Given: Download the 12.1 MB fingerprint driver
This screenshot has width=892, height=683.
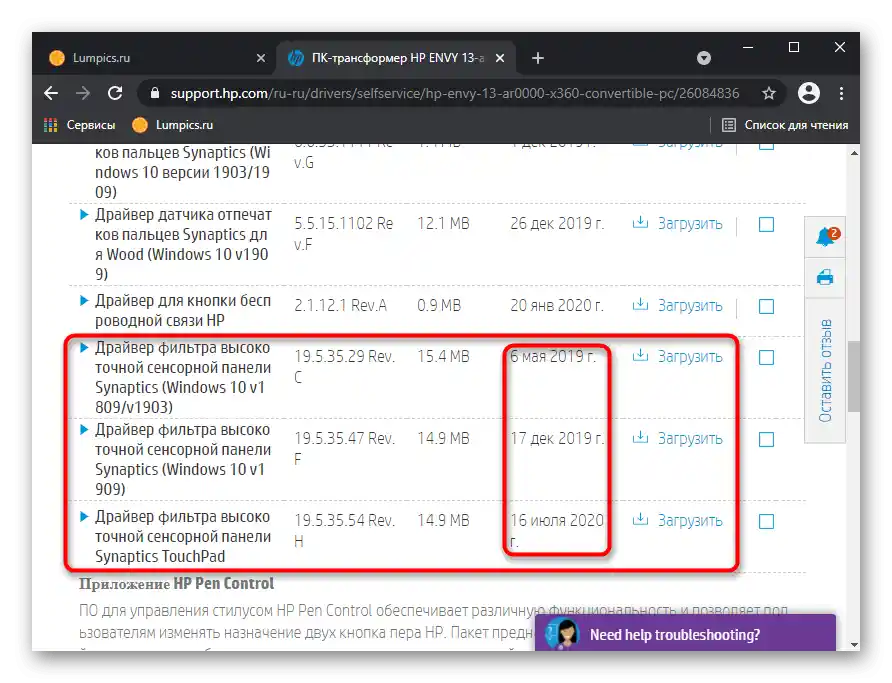Looking at the screenshot, I should [x=689, y=223].
